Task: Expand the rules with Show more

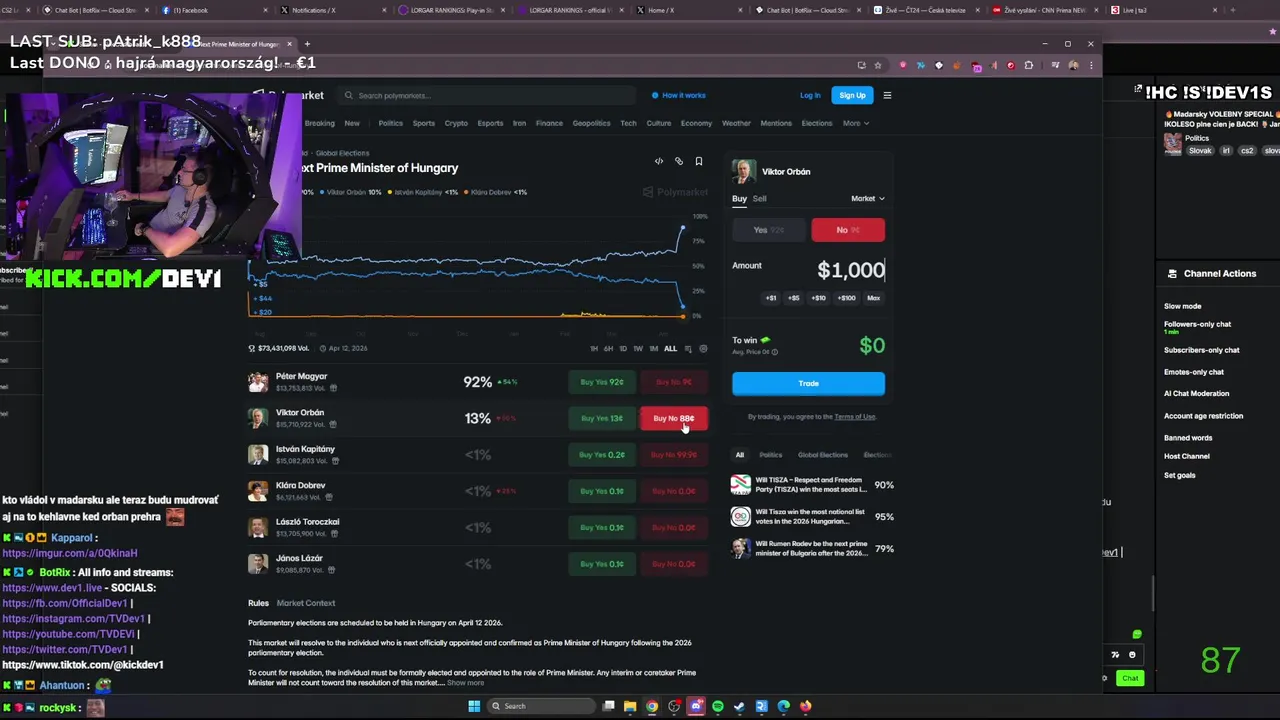Action: click(465, 683)
